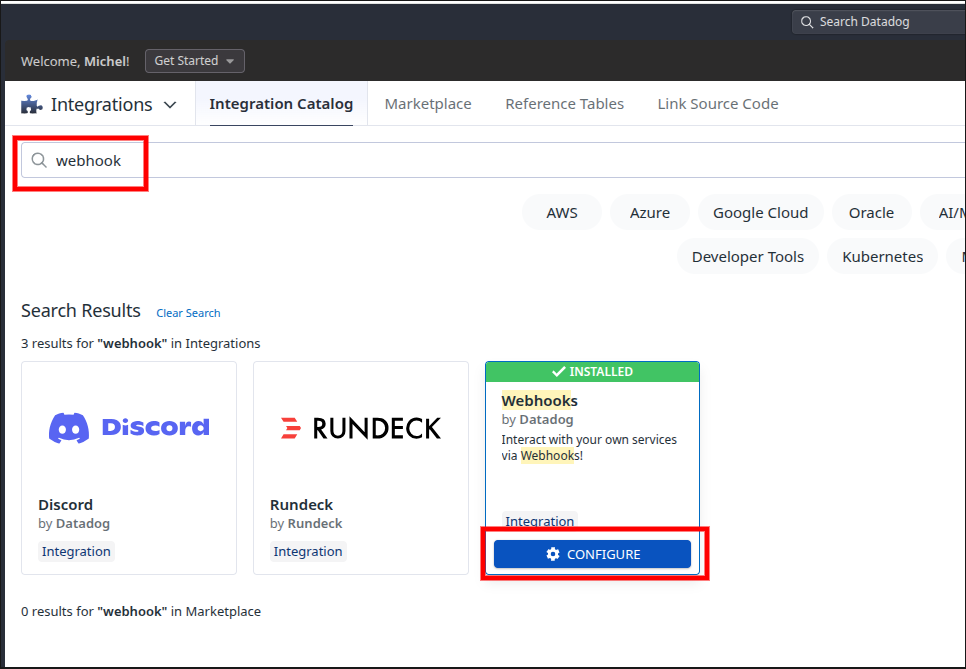The image size is (966, 669).
Task: Click the Discord logo on Discord card
Action: coord(129,428)
